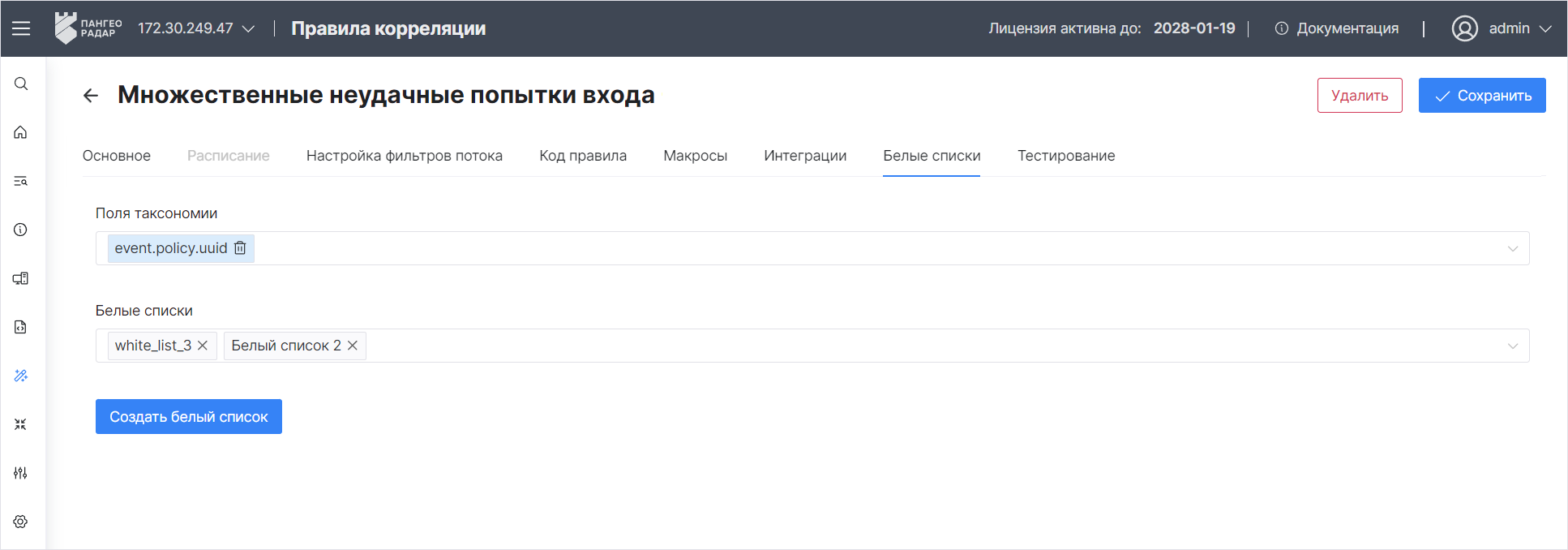The image size is (1568, 550).
Task: Switch to the Тестирование tab
Action: pyautogui.click(x=1066, y=156)
